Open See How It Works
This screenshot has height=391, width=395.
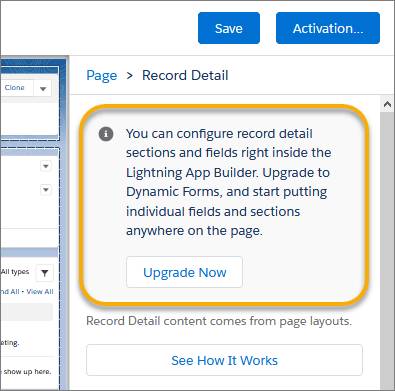[224, 360]
